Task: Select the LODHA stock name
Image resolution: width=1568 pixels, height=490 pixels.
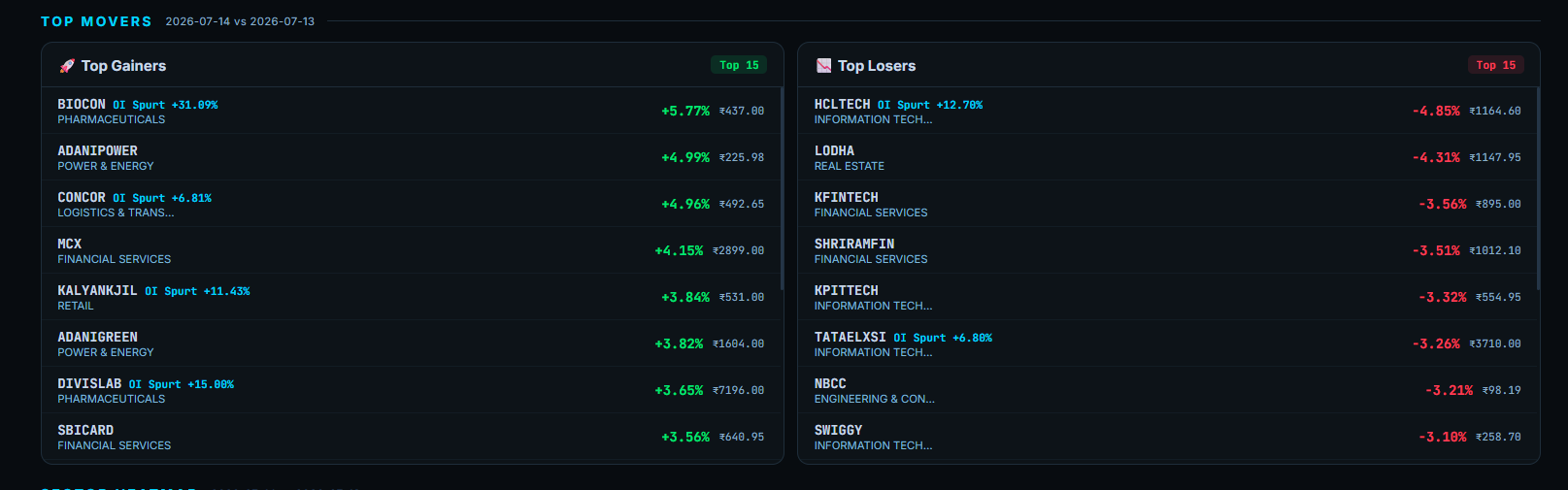Action: tap(834, 151)
